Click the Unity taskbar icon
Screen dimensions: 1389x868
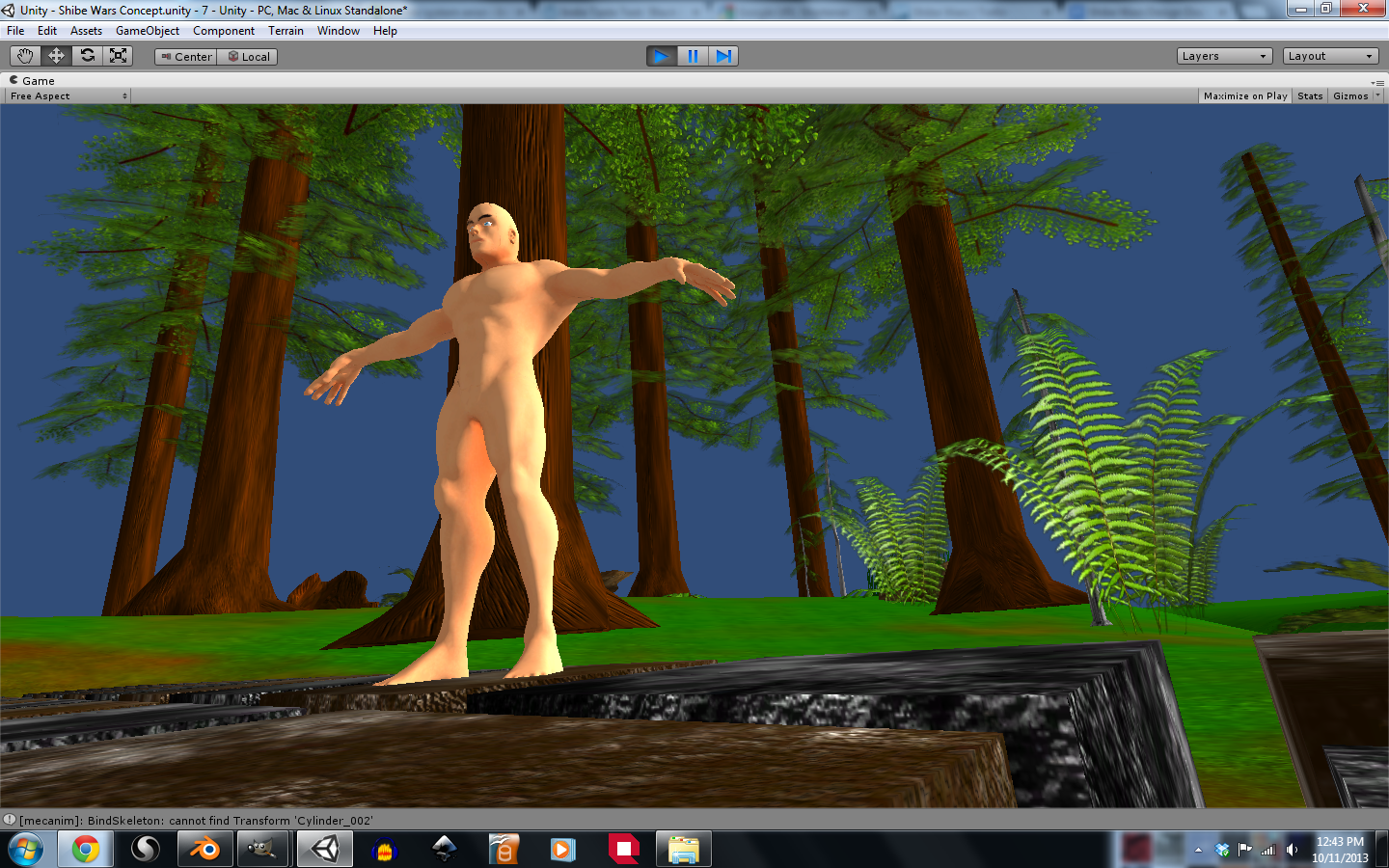325,850
